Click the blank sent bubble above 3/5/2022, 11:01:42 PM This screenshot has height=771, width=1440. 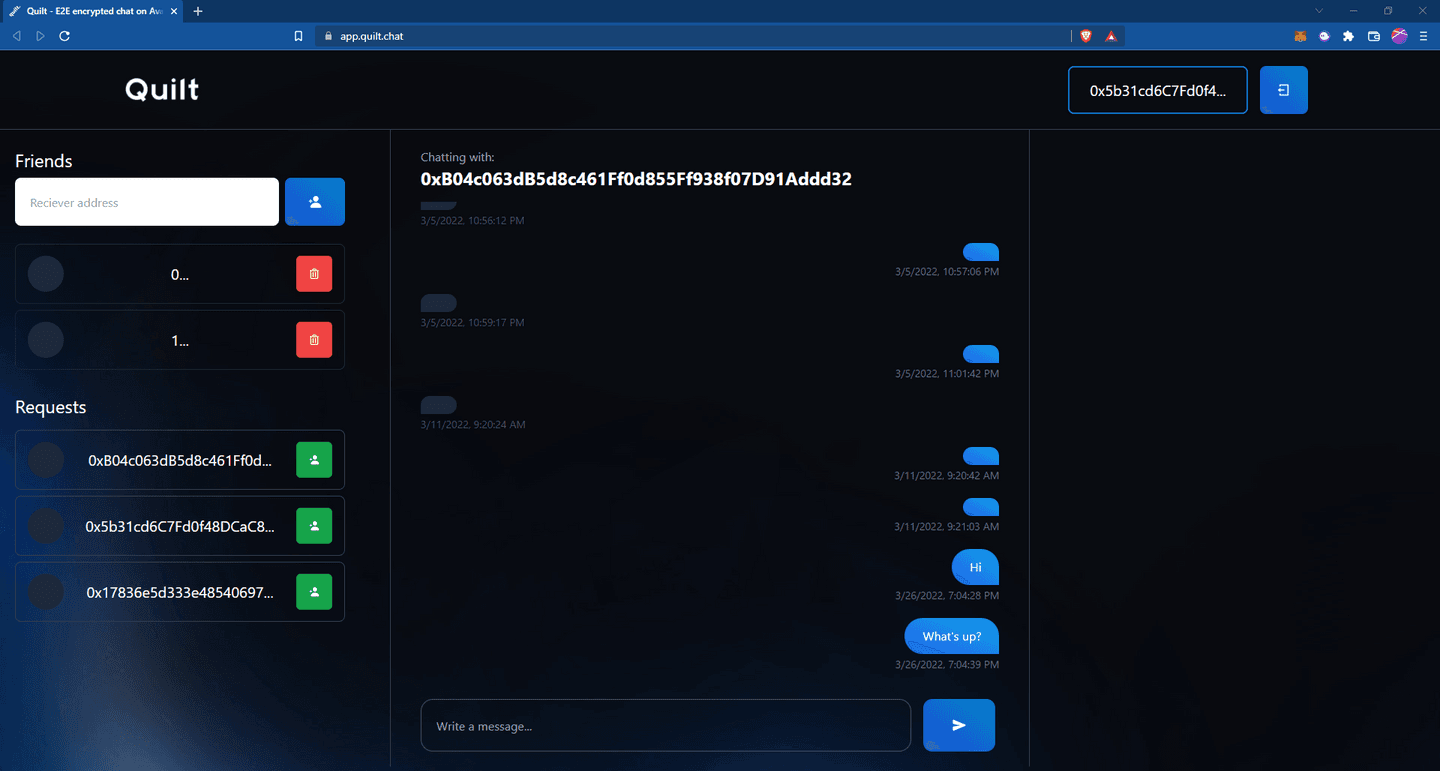click(x=981, y=354)
